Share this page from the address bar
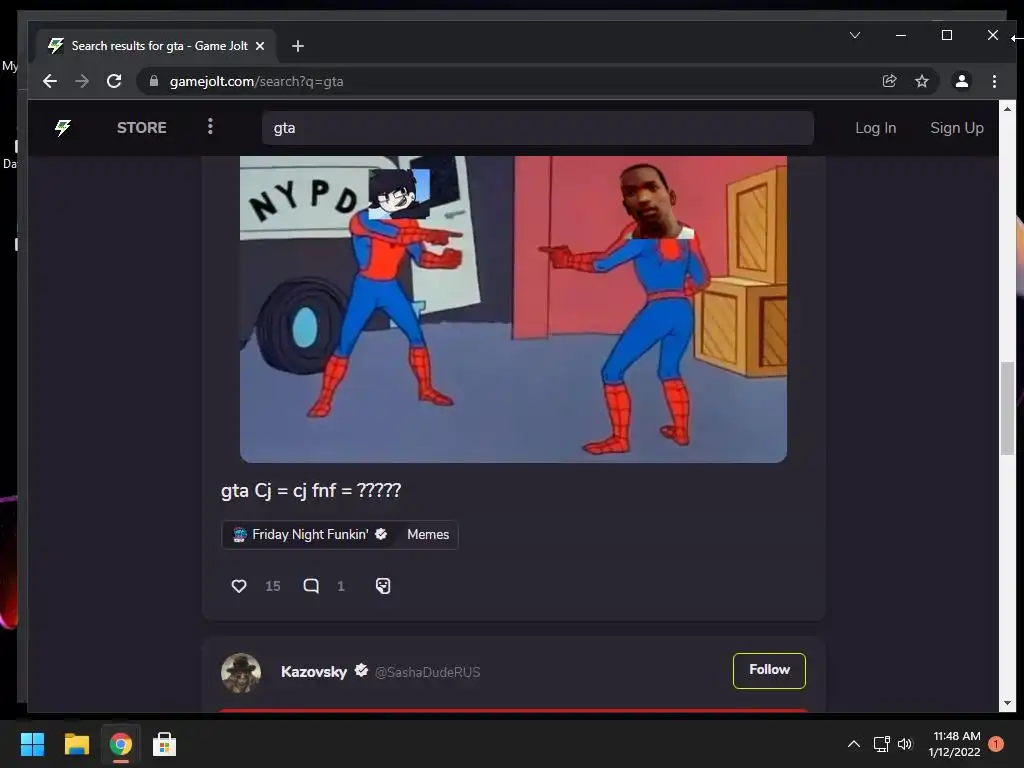Image resolution: width=1024 pixels, height=768 pixels. point(889,81)
